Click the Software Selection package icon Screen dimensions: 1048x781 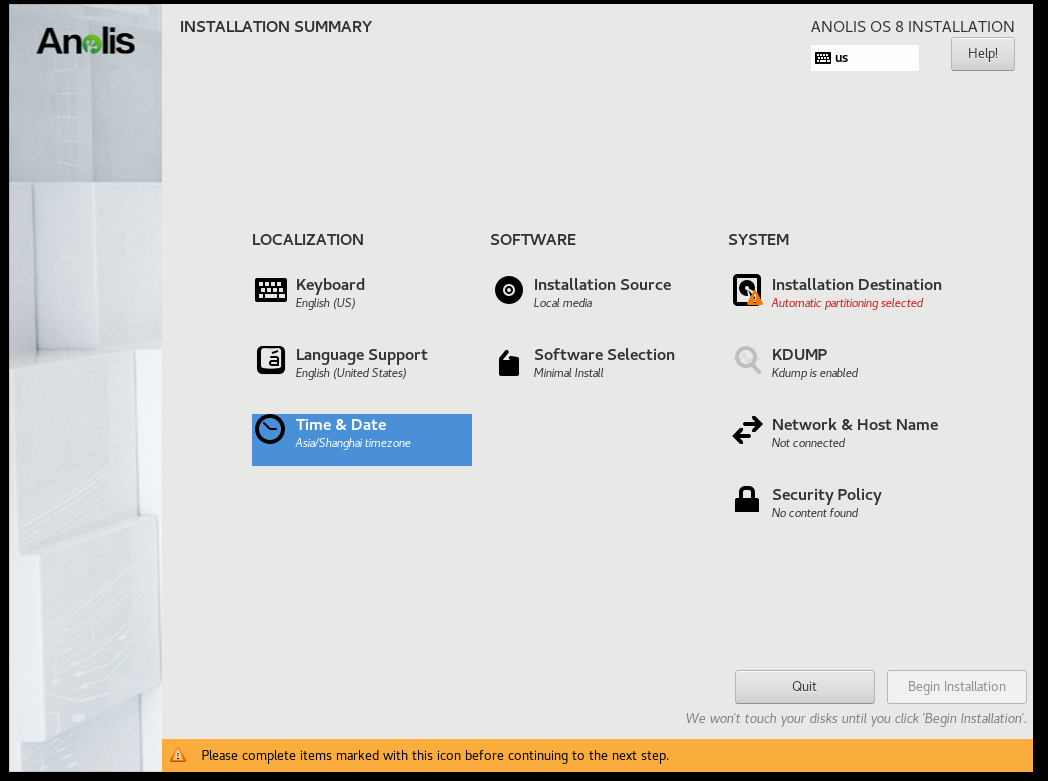(x=509, y=362)
